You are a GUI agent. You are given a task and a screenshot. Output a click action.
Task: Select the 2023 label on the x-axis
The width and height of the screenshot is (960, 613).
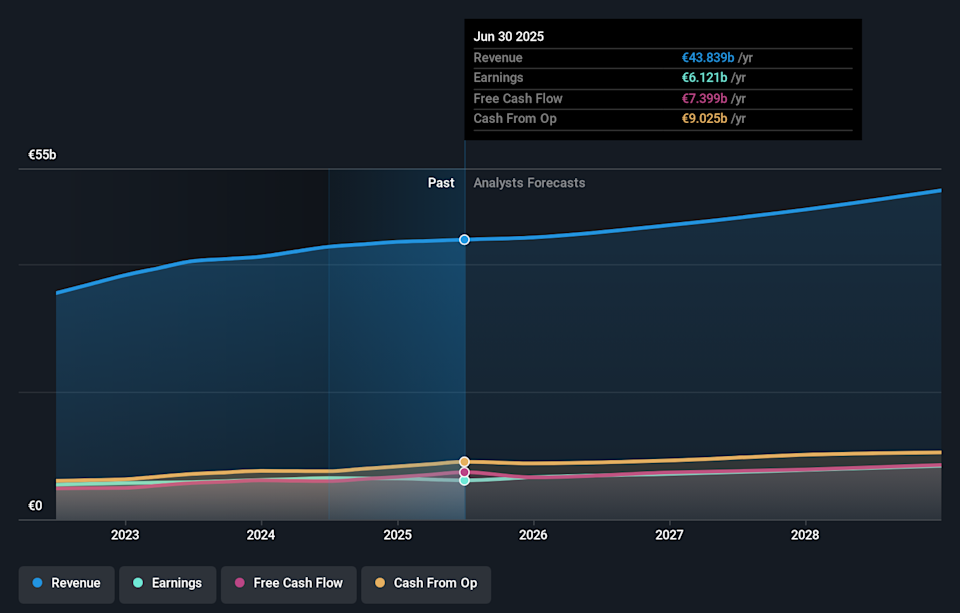(x=125, y=535)
